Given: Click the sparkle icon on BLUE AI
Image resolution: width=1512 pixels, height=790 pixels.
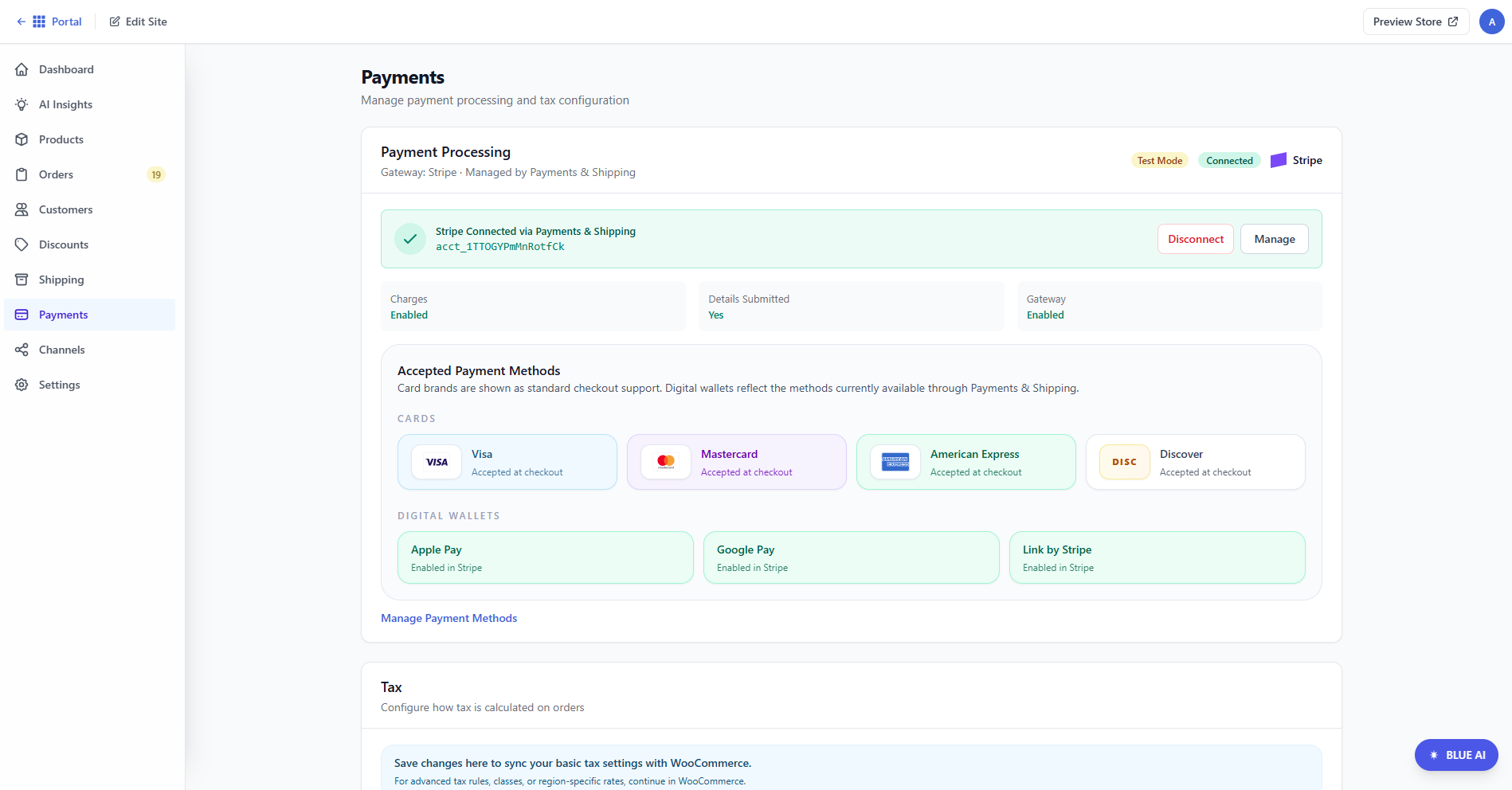Looking at the screenshot, I should [1434, 755].
